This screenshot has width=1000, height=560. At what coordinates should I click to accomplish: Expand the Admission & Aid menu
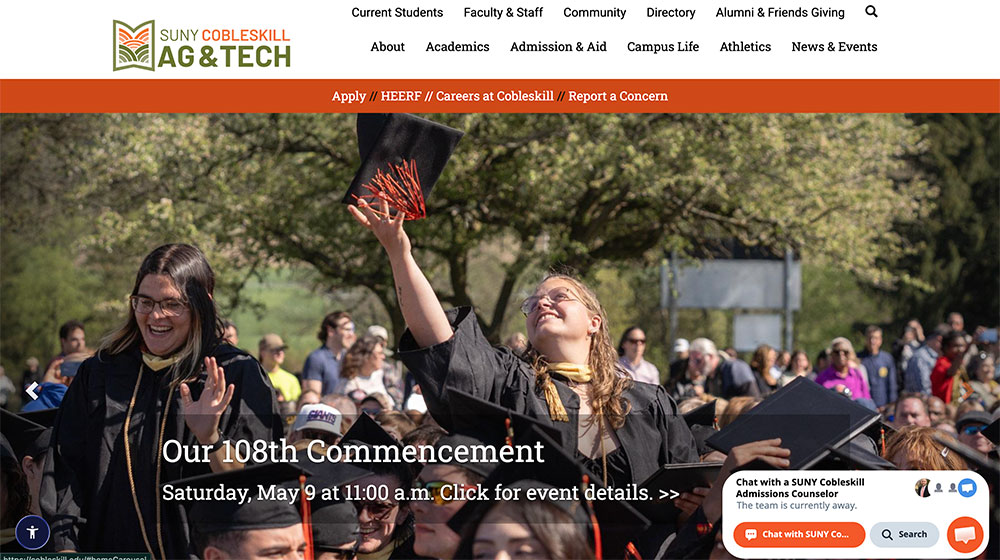coord(558,47)
